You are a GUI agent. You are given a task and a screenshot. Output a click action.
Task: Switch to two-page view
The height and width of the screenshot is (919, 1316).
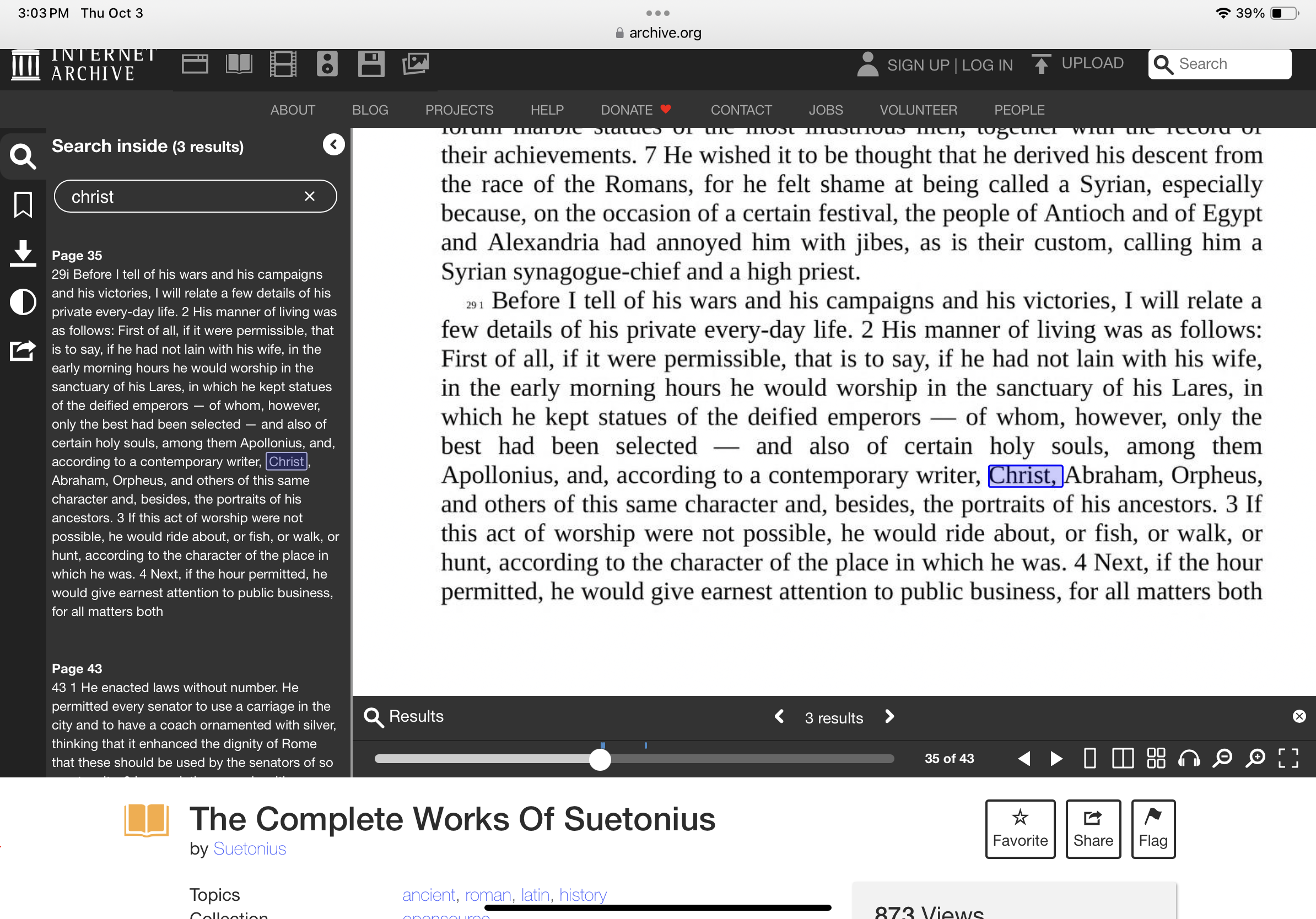[x=1122, y=759]
